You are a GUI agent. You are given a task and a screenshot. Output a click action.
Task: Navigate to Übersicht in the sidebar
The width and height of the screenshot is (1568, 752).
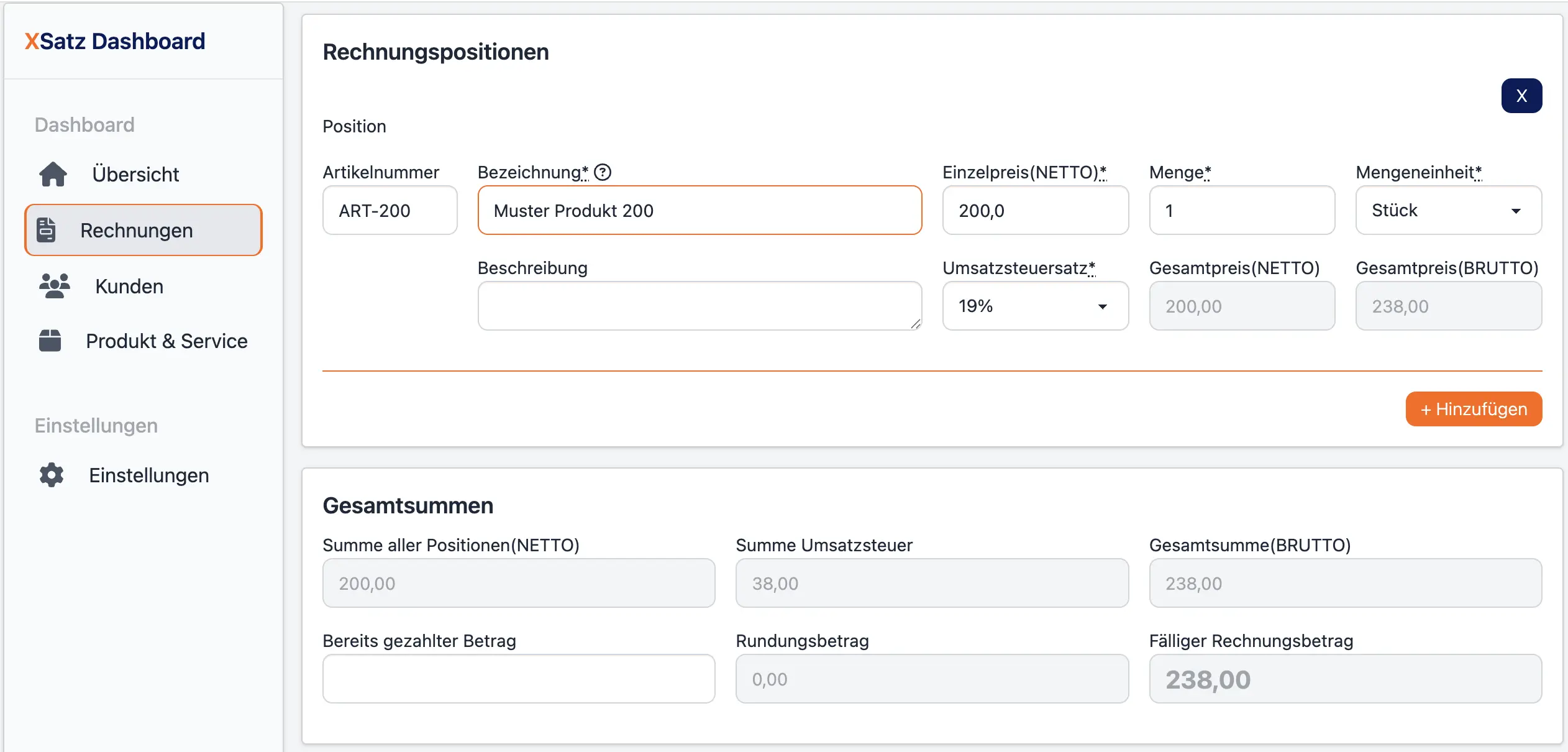pyautogui.click(x=136, y=174)
